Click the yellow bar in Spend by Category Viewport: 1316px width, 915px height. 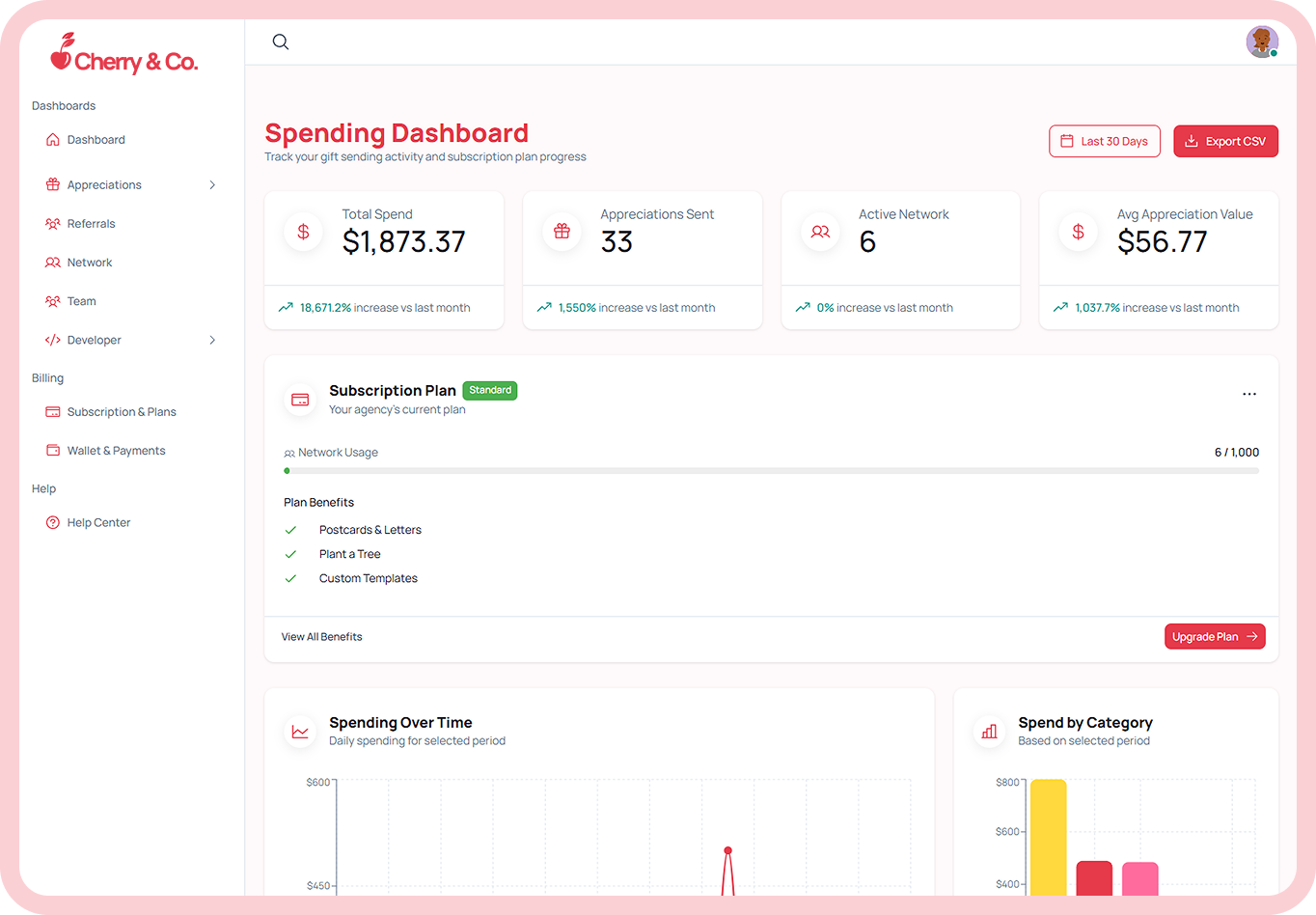click(x=1048, y=837)
